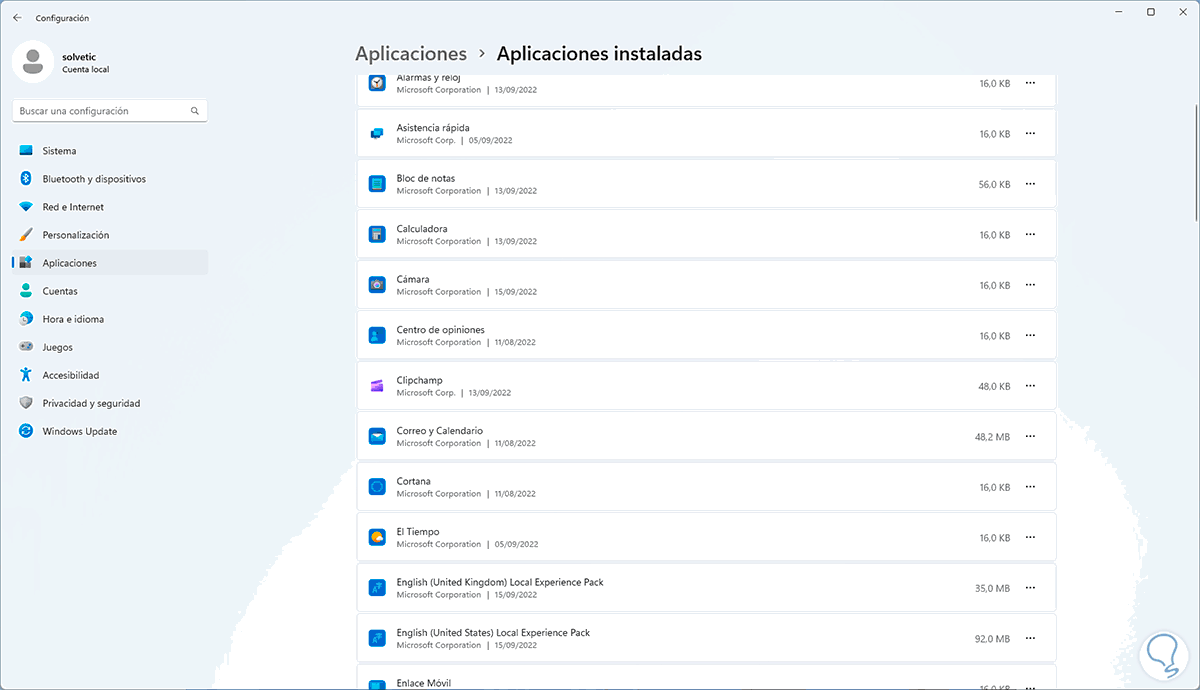Click the English (United Kingdom) pack icon

tap(377, 588)
